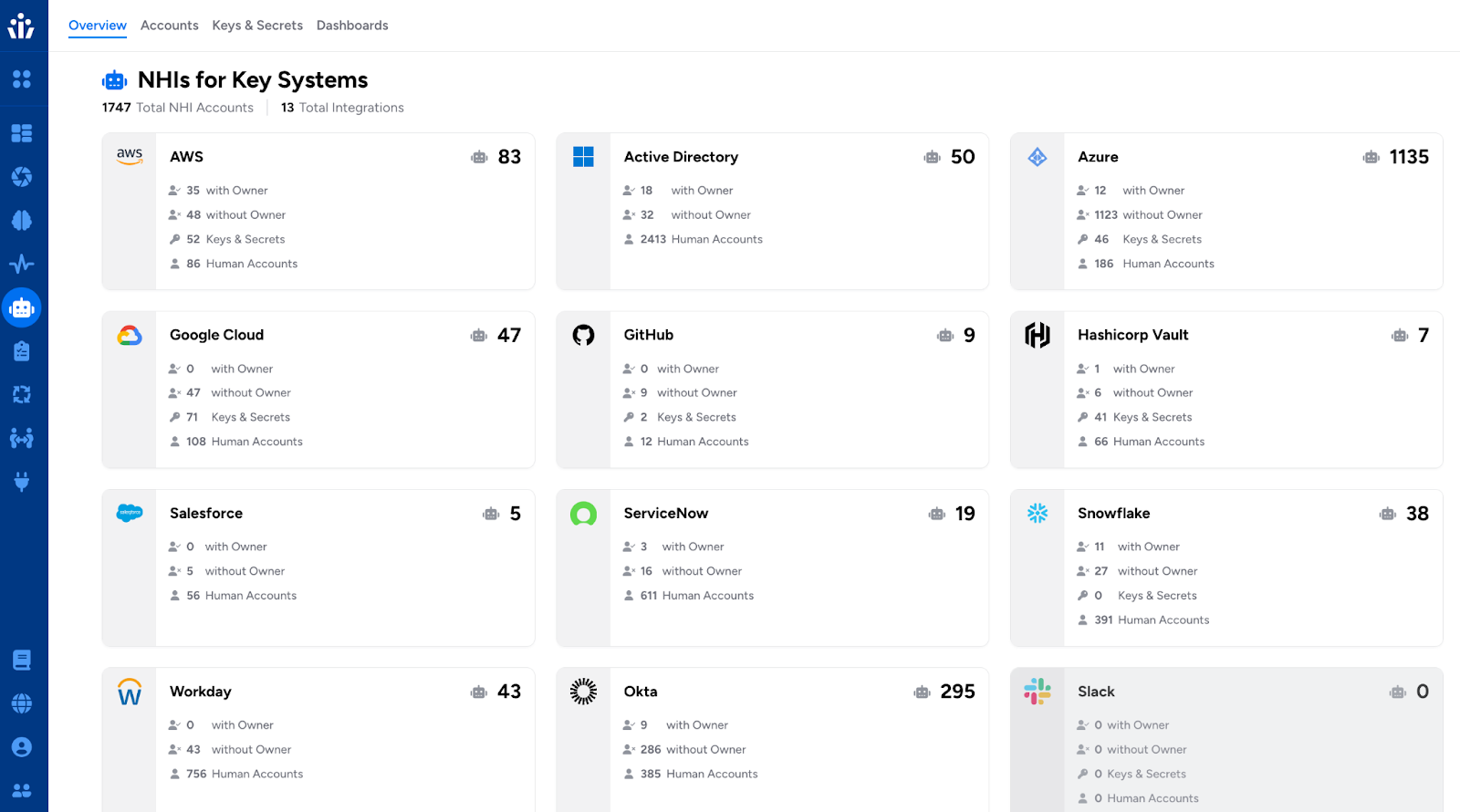Click Workday '756 Human Accounts' row
The height and width of the screenshot is (812, 1460).
click(x=235, y=774)
